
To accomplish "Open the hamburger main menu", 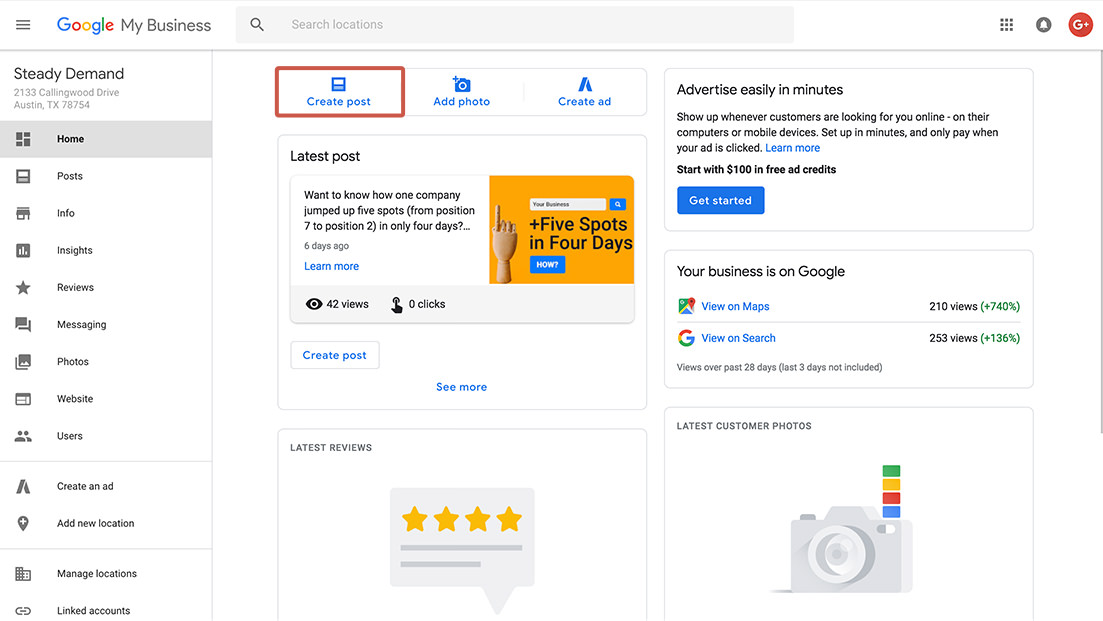I will click(23, 25).
